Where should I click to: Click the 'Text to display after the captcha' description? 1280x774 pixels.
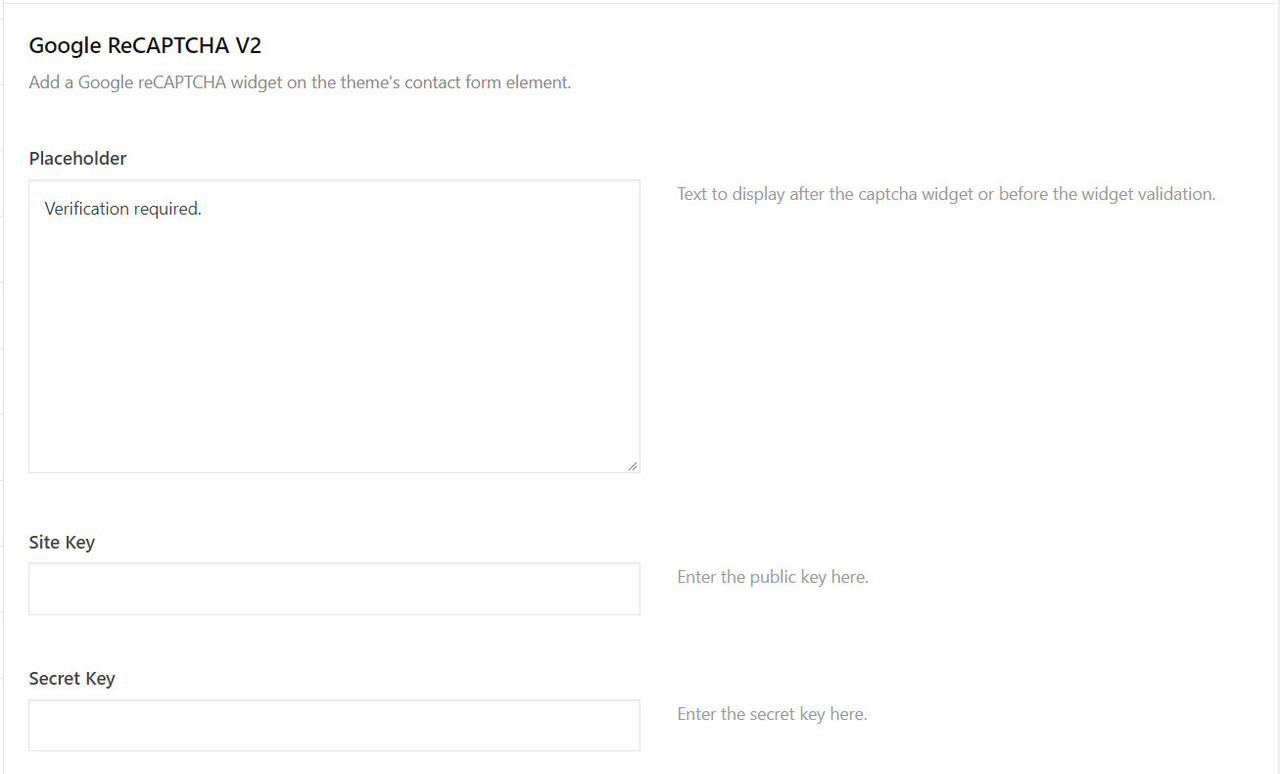point(946,194)
